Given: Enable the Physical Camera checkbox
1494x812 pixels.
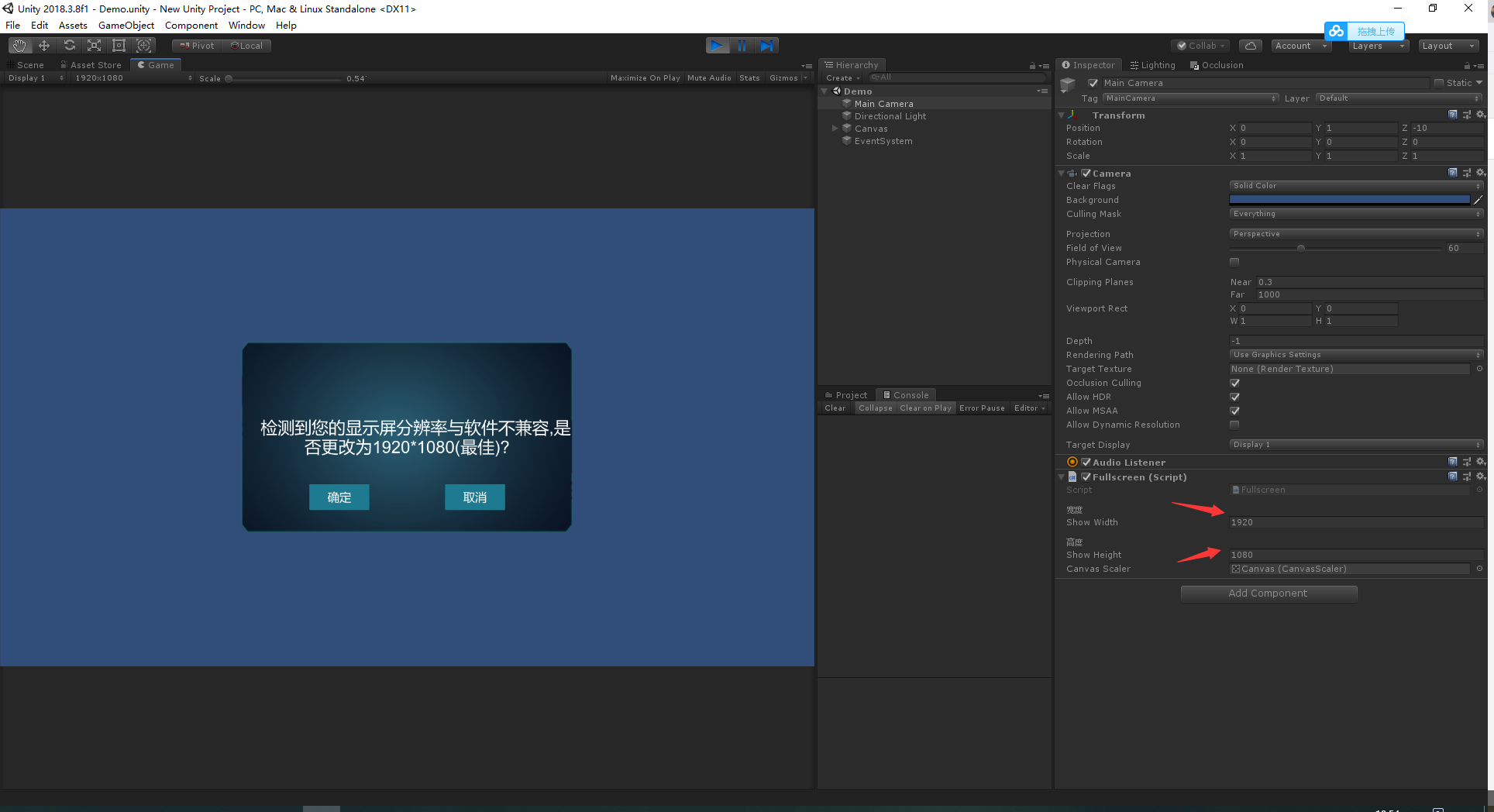Looking at the screenshot, I should [x=1234, y=262].
